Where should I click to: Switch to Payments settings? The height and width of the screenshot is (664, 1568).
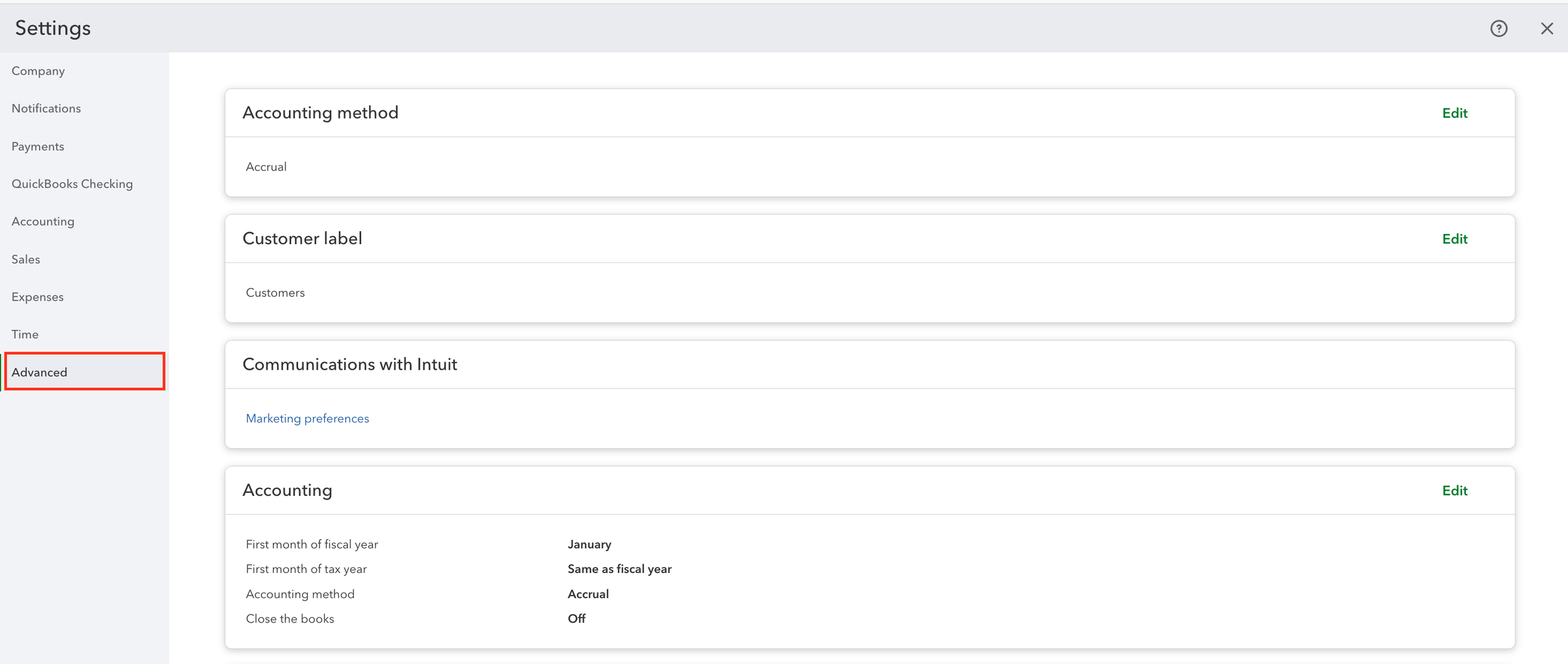[38, 146]
